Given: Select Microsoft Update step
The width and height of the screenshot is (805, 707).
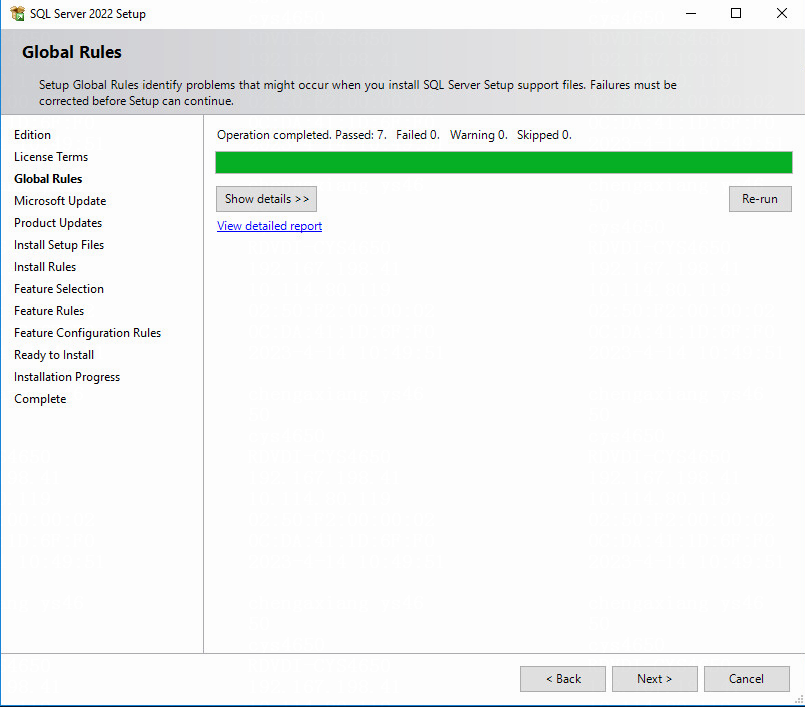Looking at the screenshot, I should coord(60,201).
